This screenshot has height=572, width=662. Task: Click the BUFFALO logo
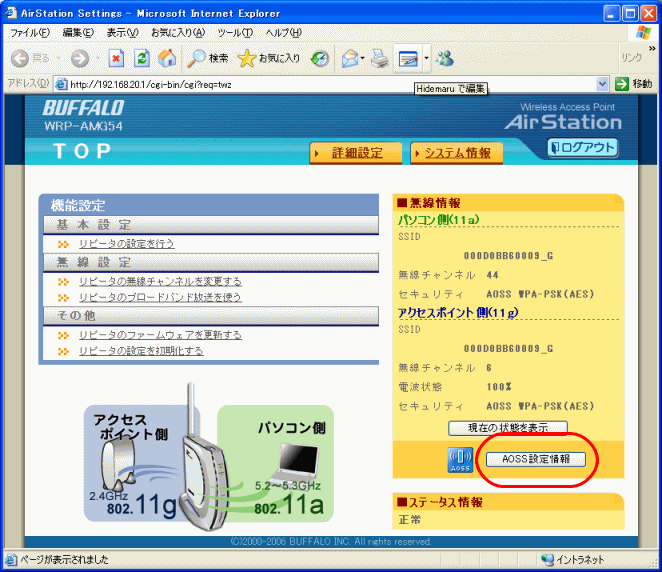click(83, 108)
